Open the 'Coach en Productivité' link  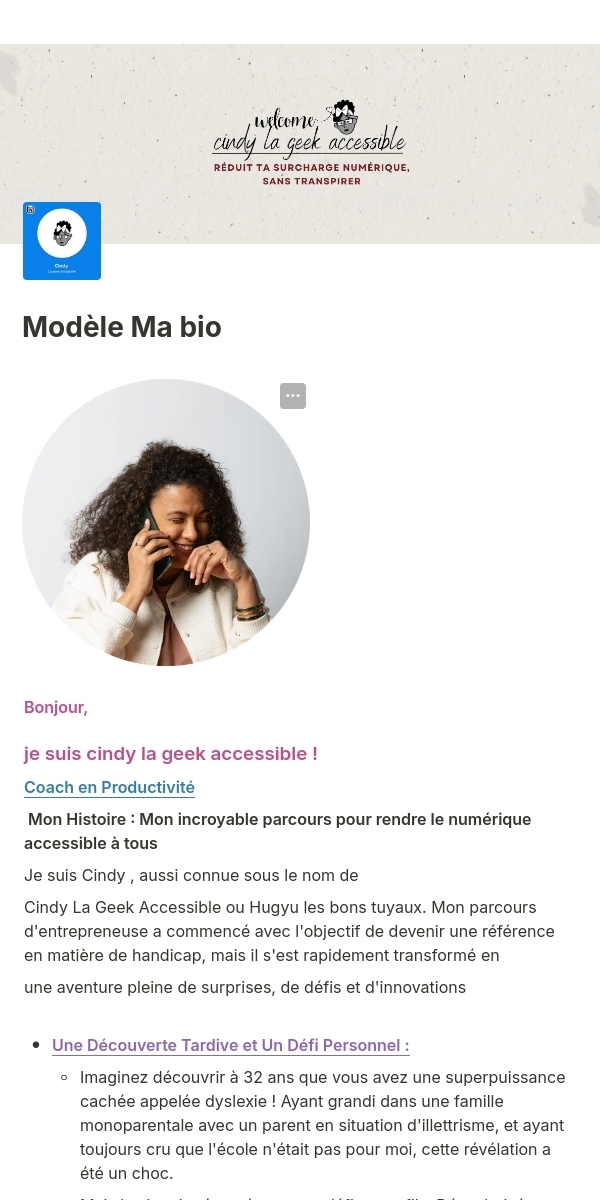pos(109,787)
